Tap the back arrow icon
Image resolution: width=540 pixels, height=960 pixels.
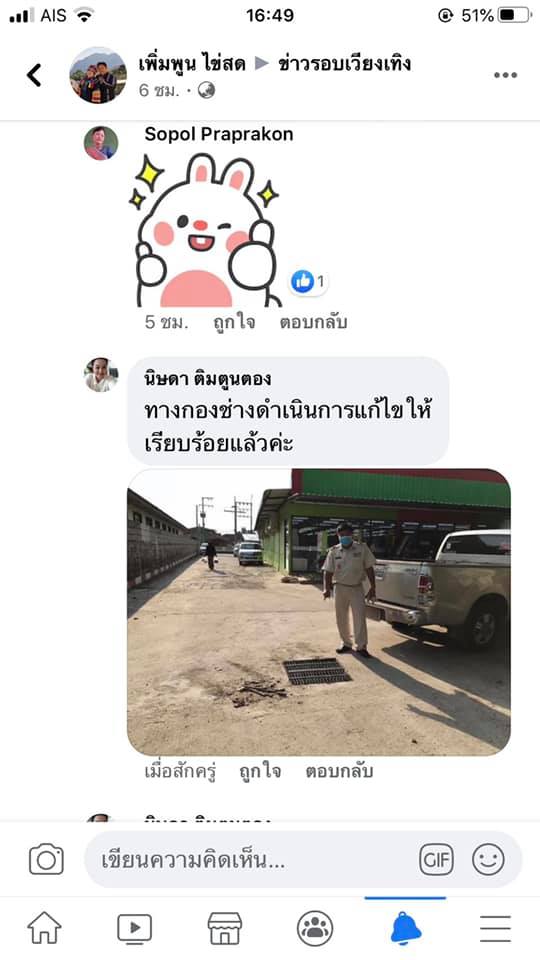(34, 75)
